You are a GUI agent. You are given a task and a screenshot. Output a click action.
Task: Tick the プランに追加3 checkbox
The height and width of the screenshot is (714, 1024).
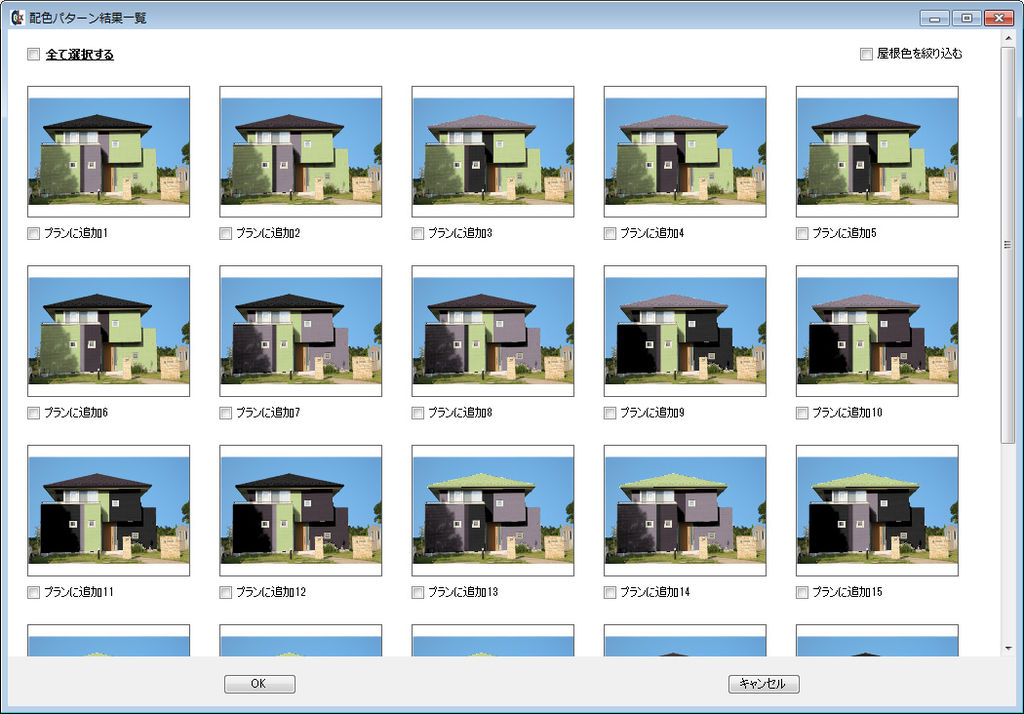pyautogui.click(x=417, y=233)
